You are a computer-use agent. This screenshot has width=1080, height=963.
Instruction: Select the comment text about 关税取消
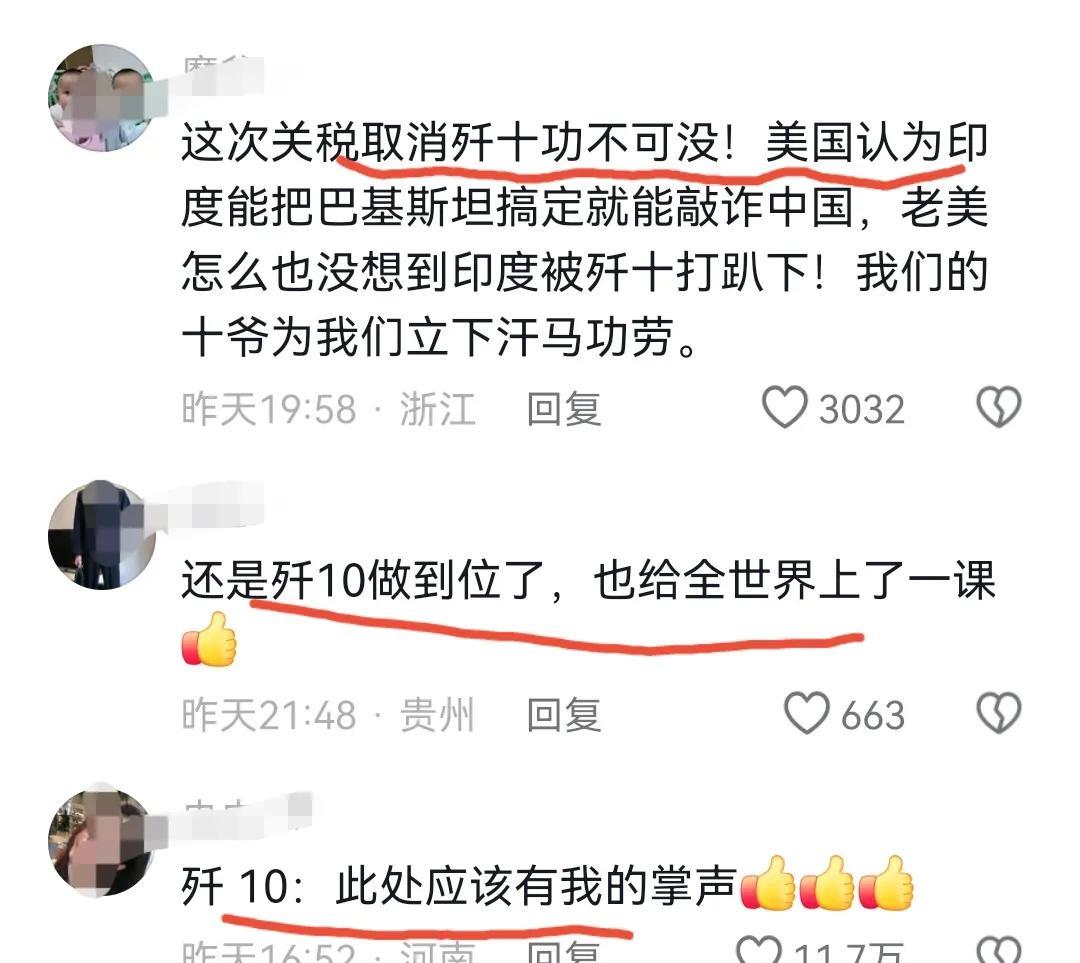[585, 240]
